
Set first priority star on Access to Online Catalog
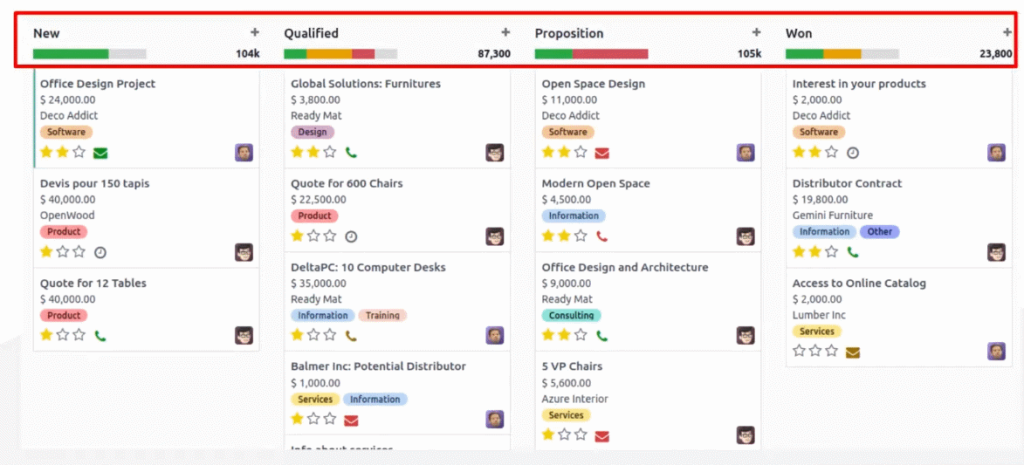799,351
